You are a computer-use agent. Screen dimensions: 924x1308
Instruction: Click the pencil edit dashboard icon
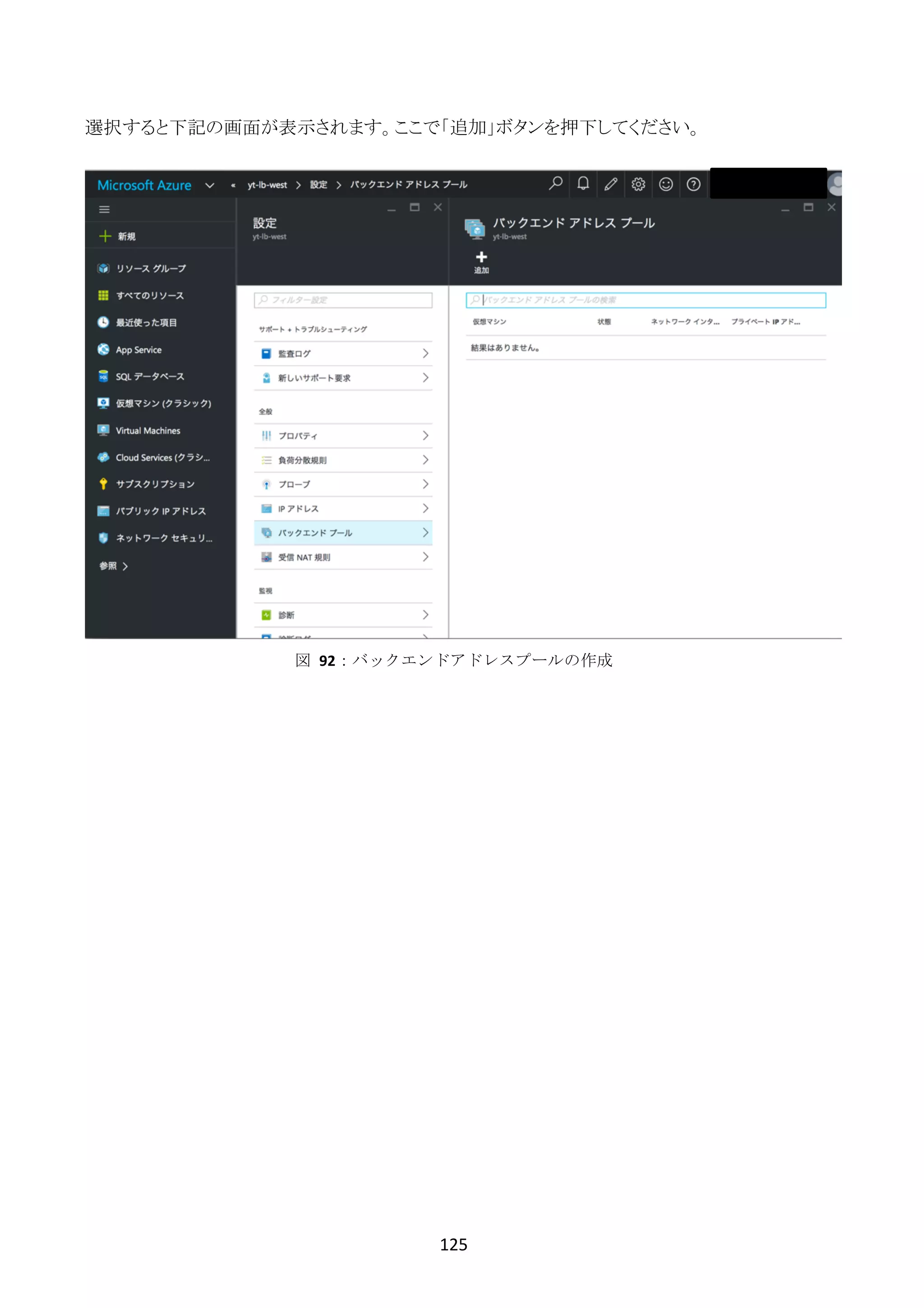pos(610,184)
